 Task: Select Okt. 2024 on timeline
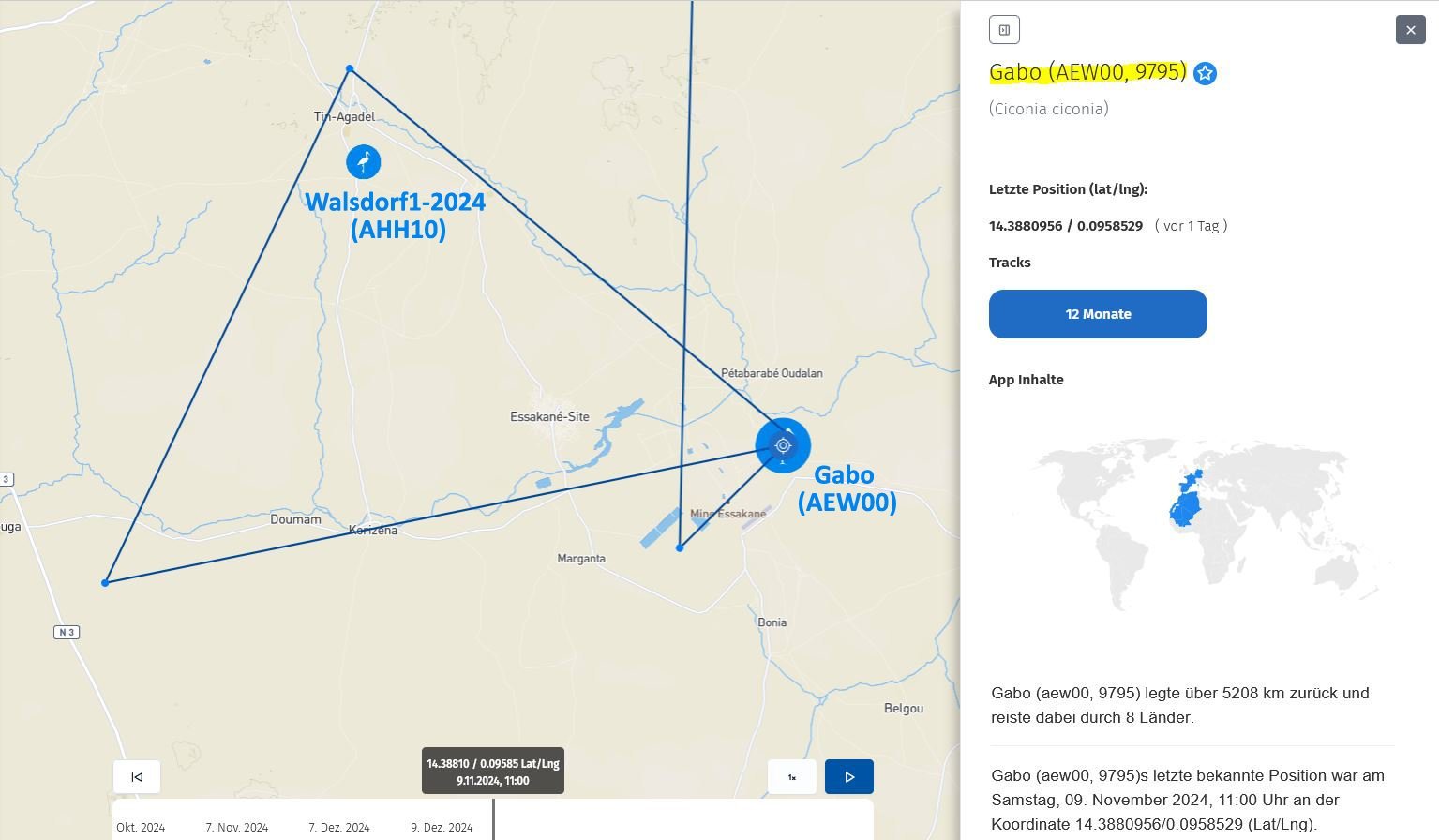pyautogui.click(x=141, y=828)
